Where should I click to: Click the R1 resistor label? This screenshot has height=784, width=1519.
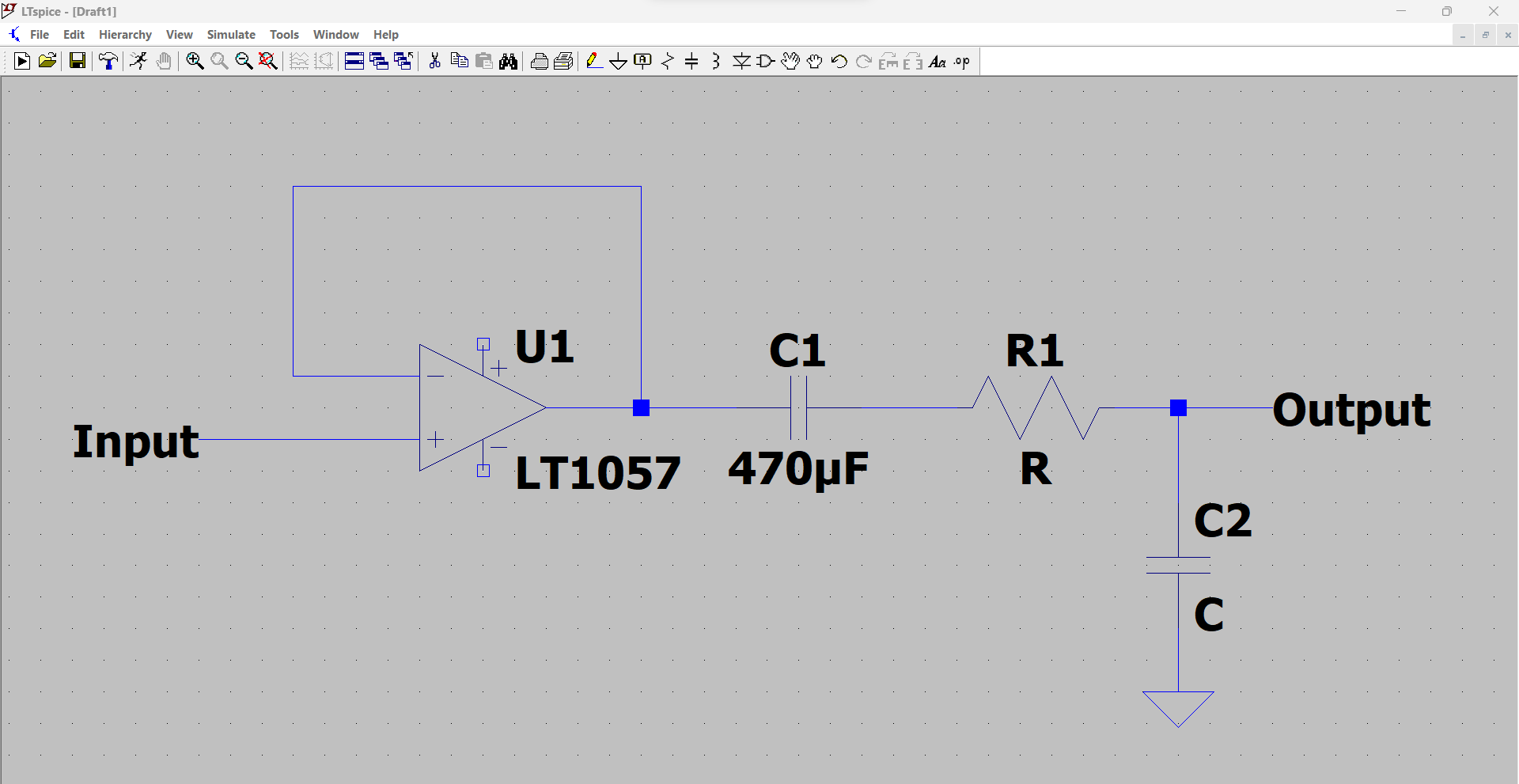tap(1035, 350)
